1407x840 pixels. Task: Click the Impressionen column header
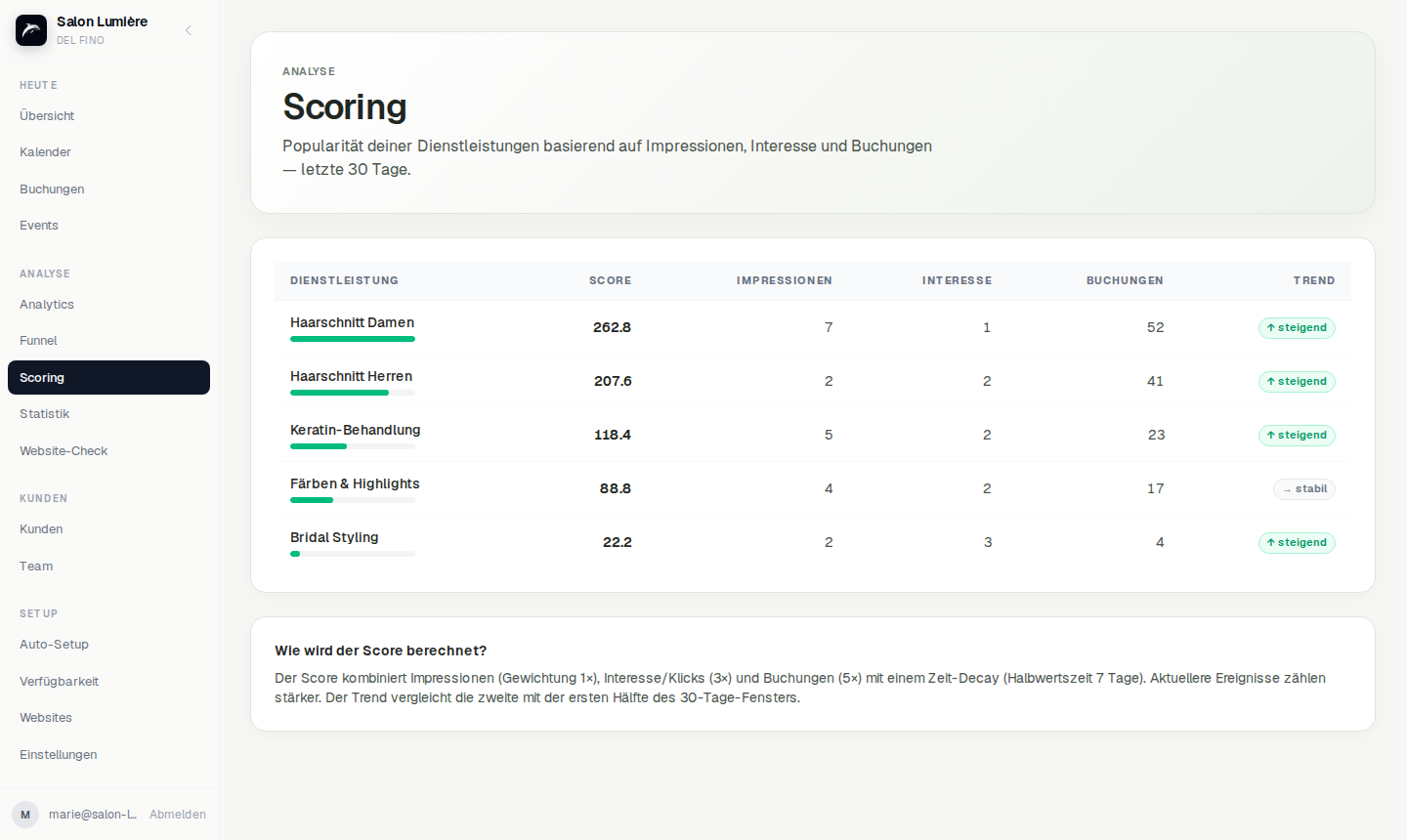click(x=785, y=280)
